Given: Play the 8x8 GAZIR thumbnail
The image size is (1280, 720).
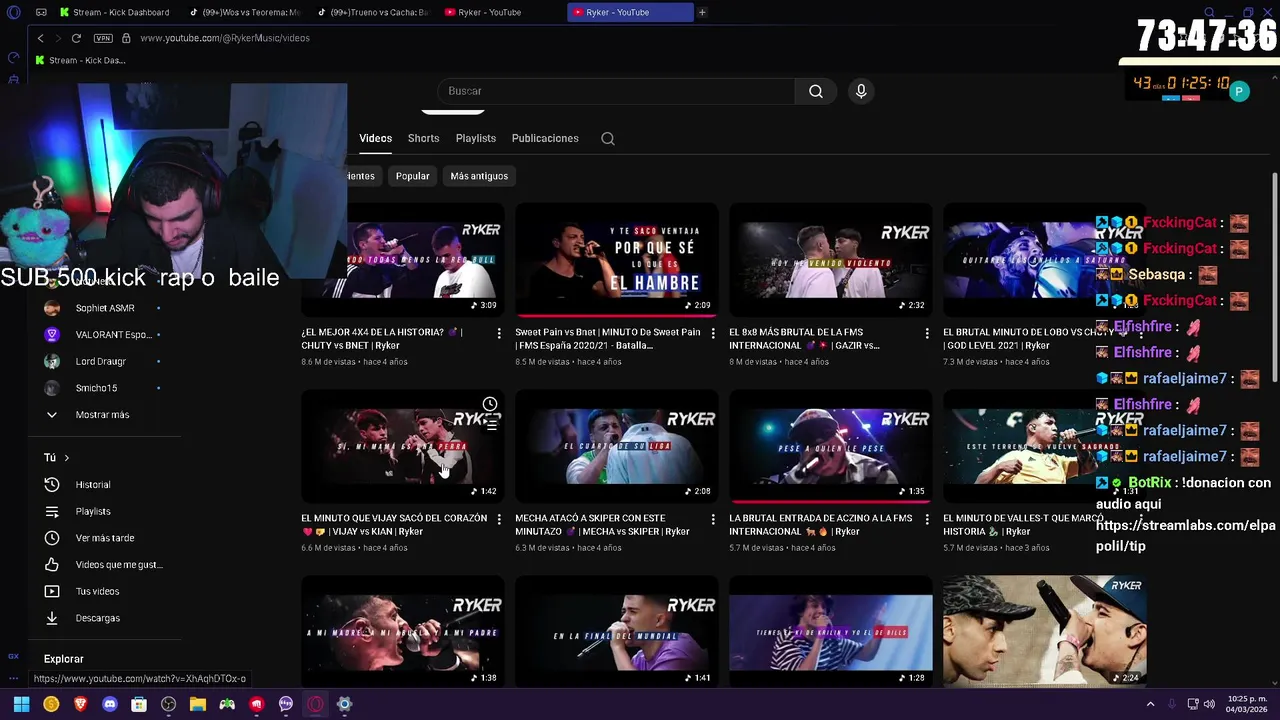Looking at the screenshot, I should [x=830, y=259].
